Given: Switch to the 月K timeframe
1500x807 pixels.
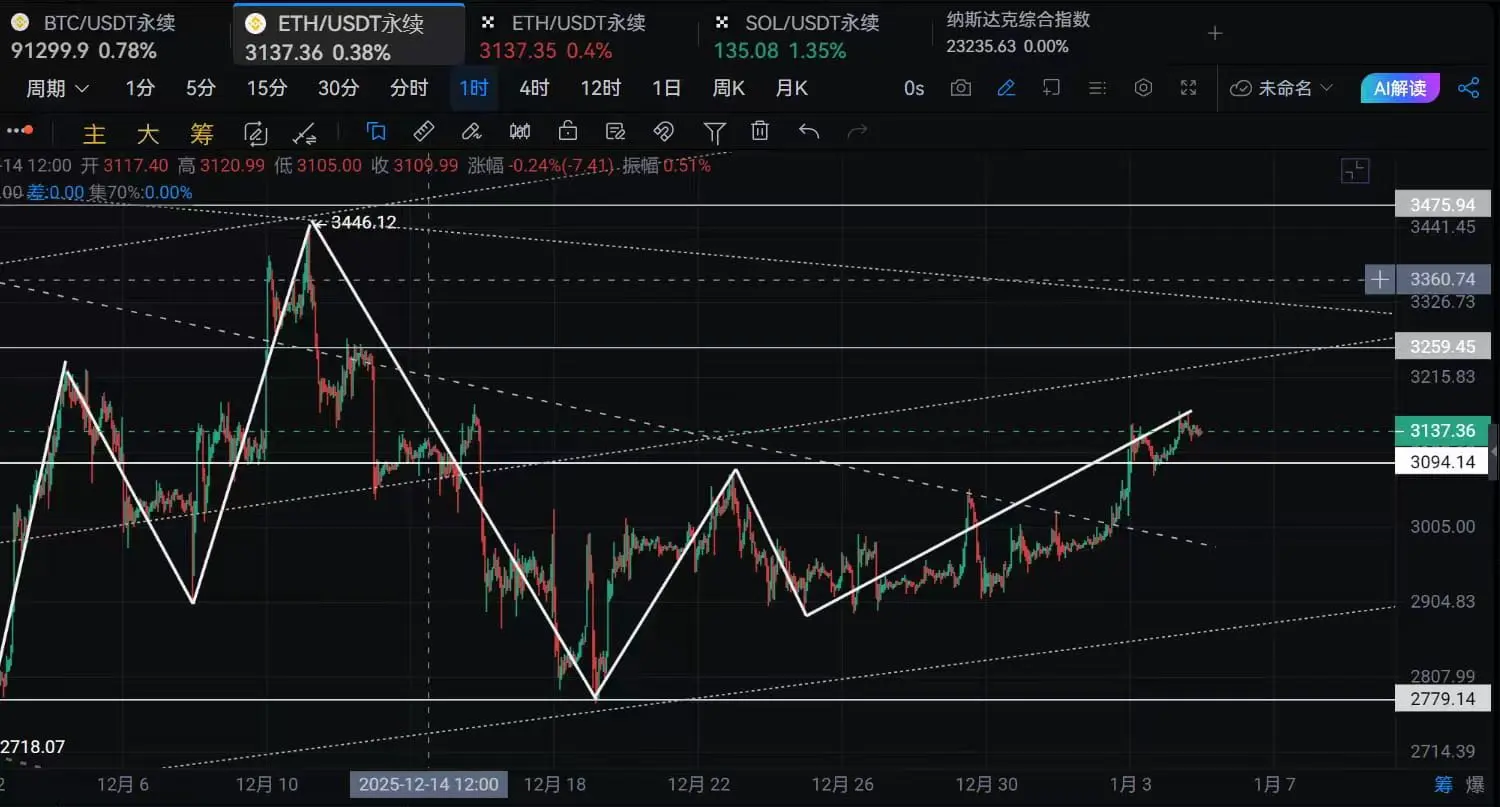Looking at the screenshot, I should (792, 88).
